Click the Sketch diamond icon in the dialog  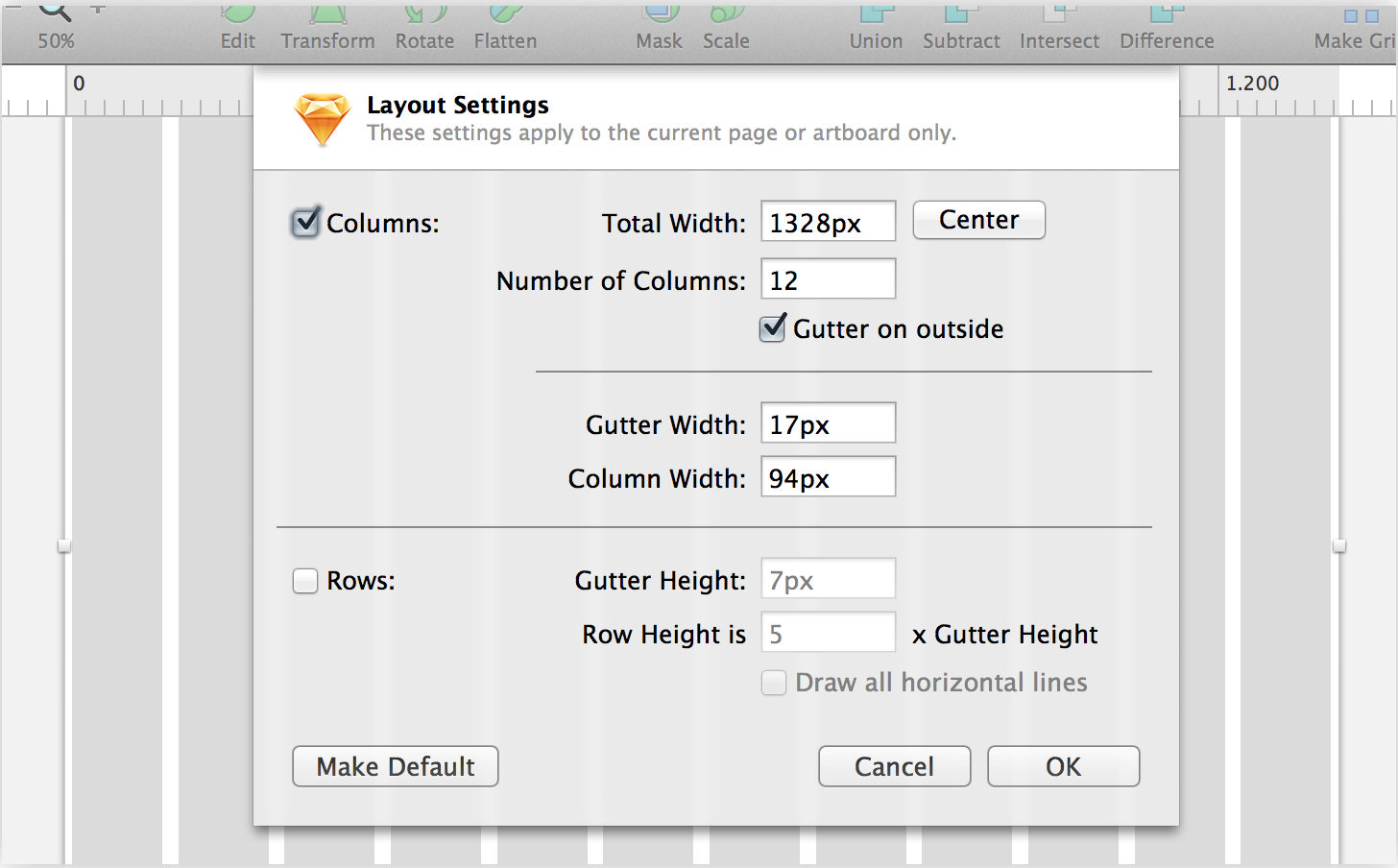tap(323, 119)
